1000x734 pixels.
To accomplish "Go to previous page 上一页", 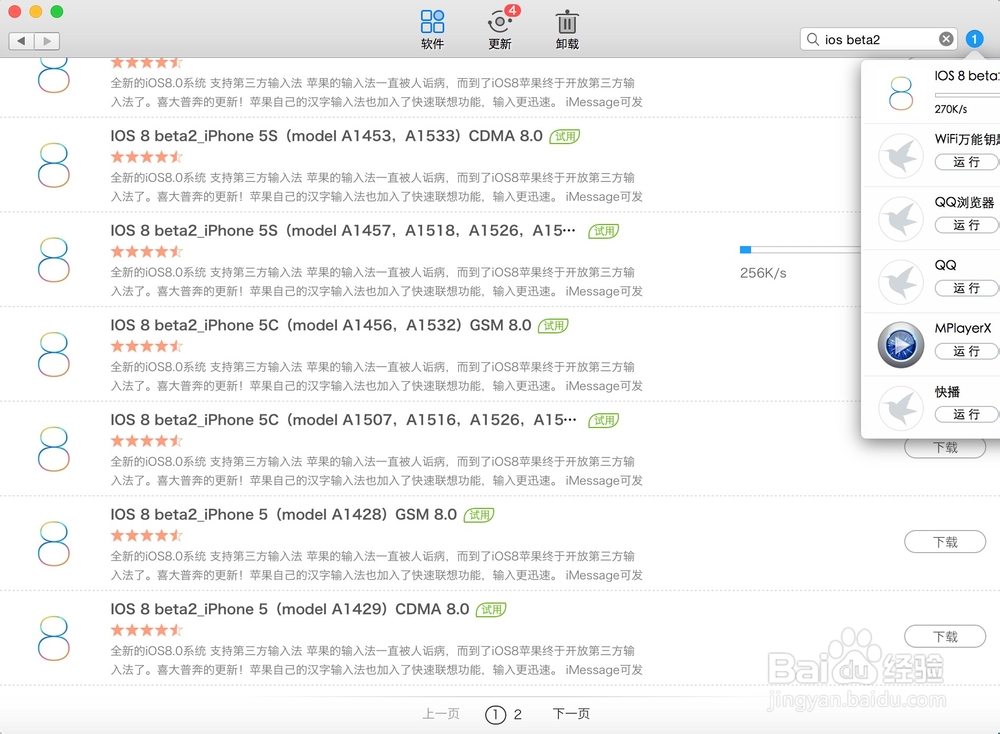I will coord(441,714).
